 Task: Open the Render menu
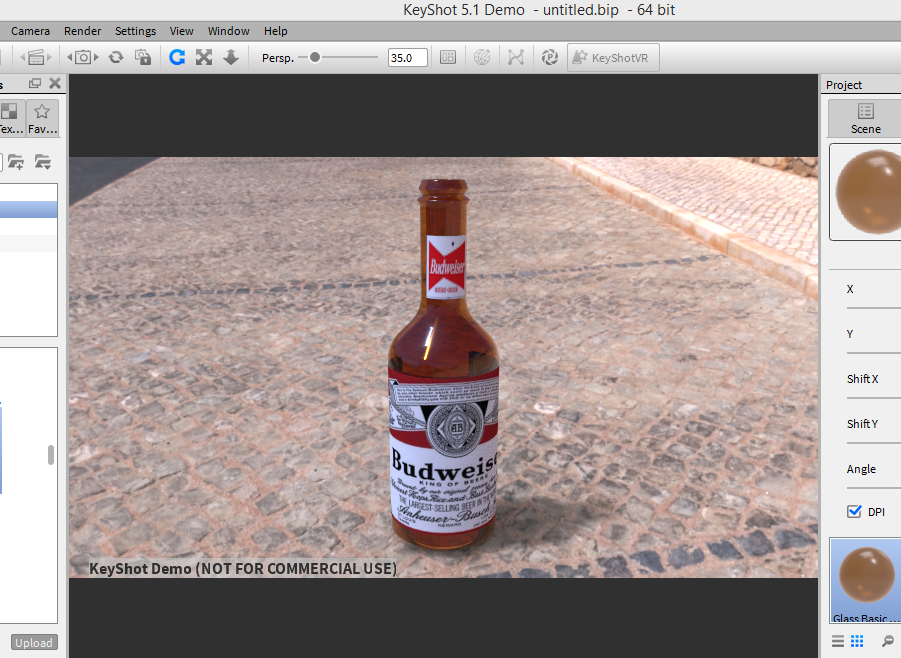tap(82, 31)
